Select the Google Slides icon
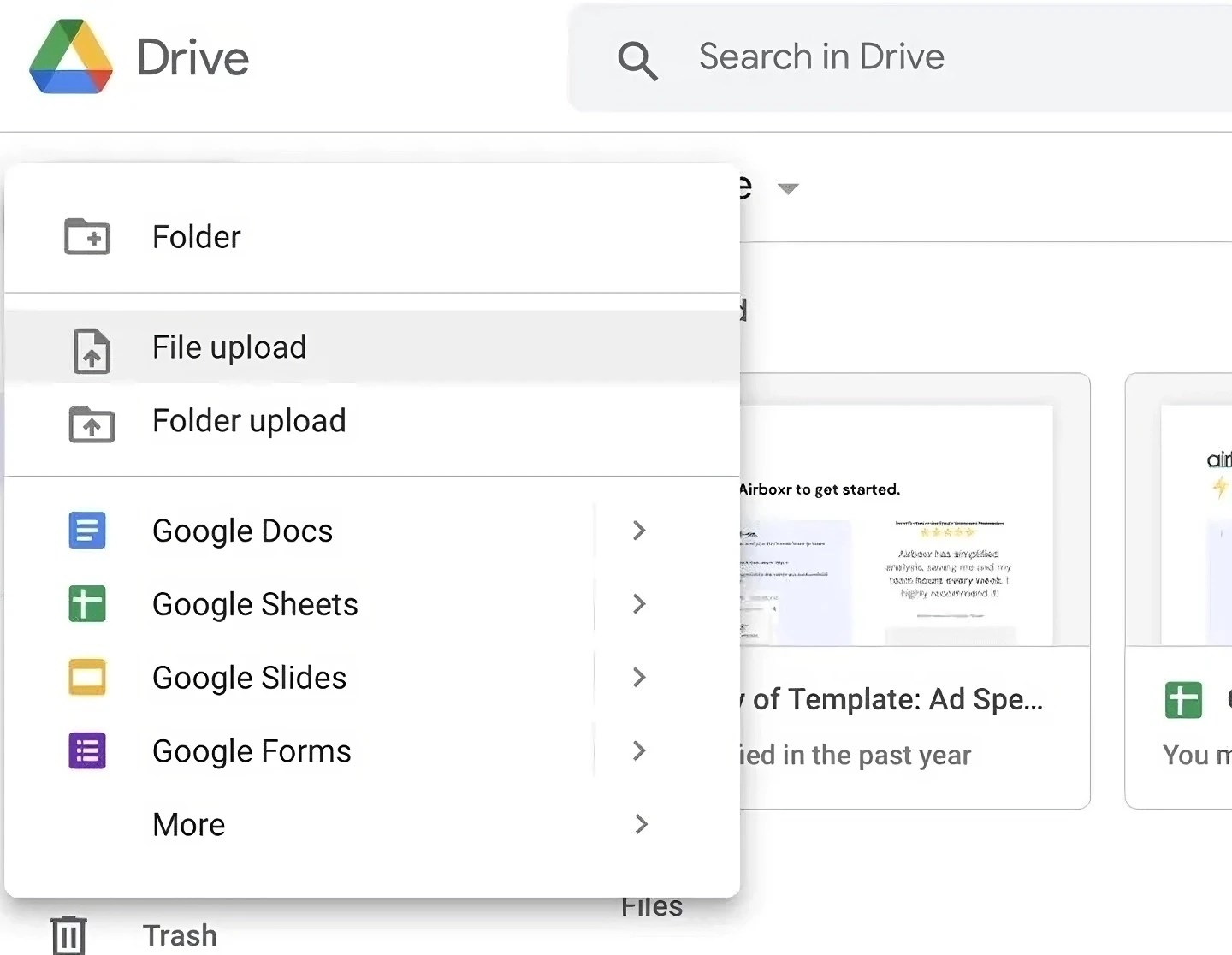 tap(86, 677)
